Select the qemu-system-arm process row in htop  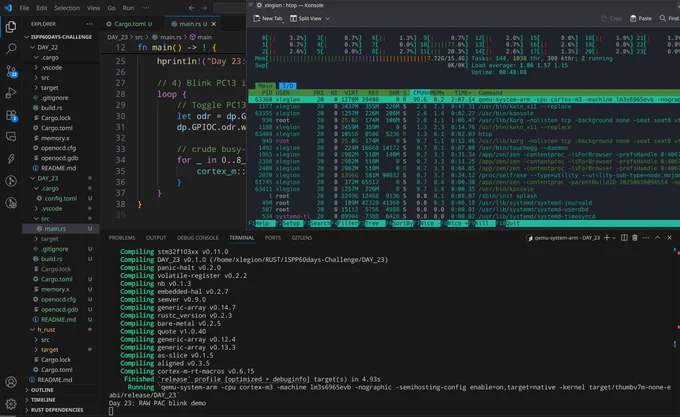tap(464, 99)
